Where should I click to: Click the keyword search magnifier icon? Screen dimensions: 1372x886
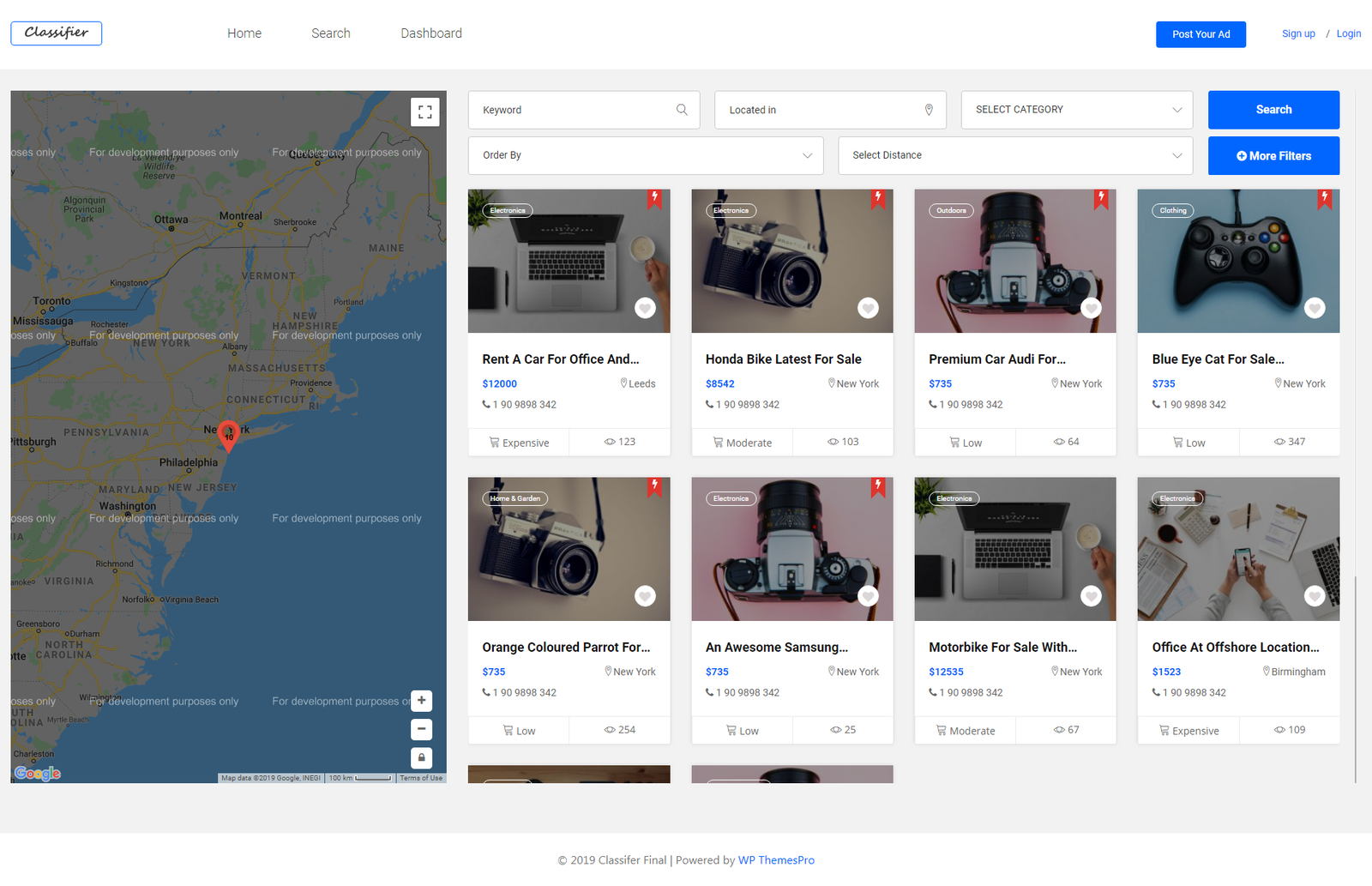click(682, 110)
